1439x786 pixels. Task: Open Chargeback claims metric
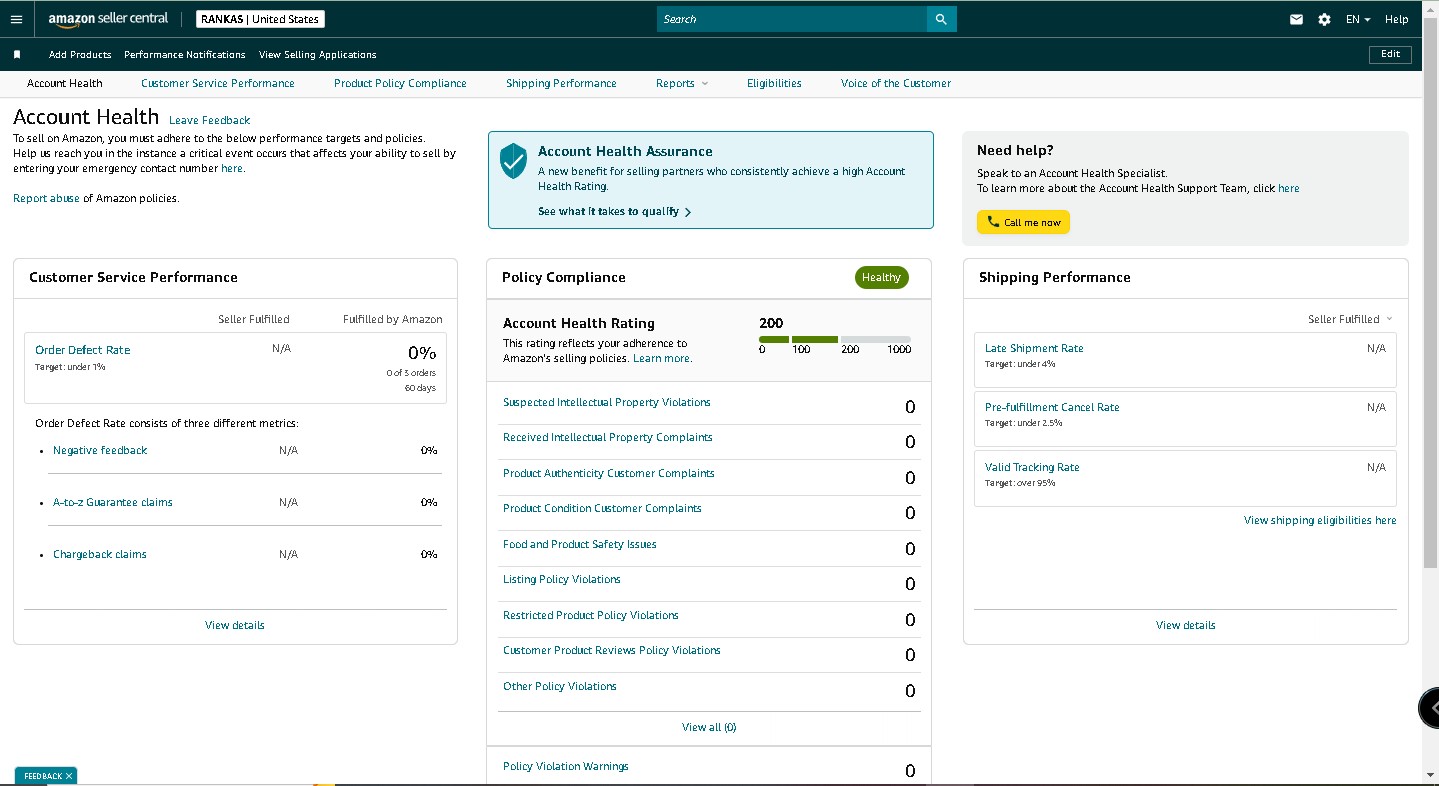click(x=100, y=554)
